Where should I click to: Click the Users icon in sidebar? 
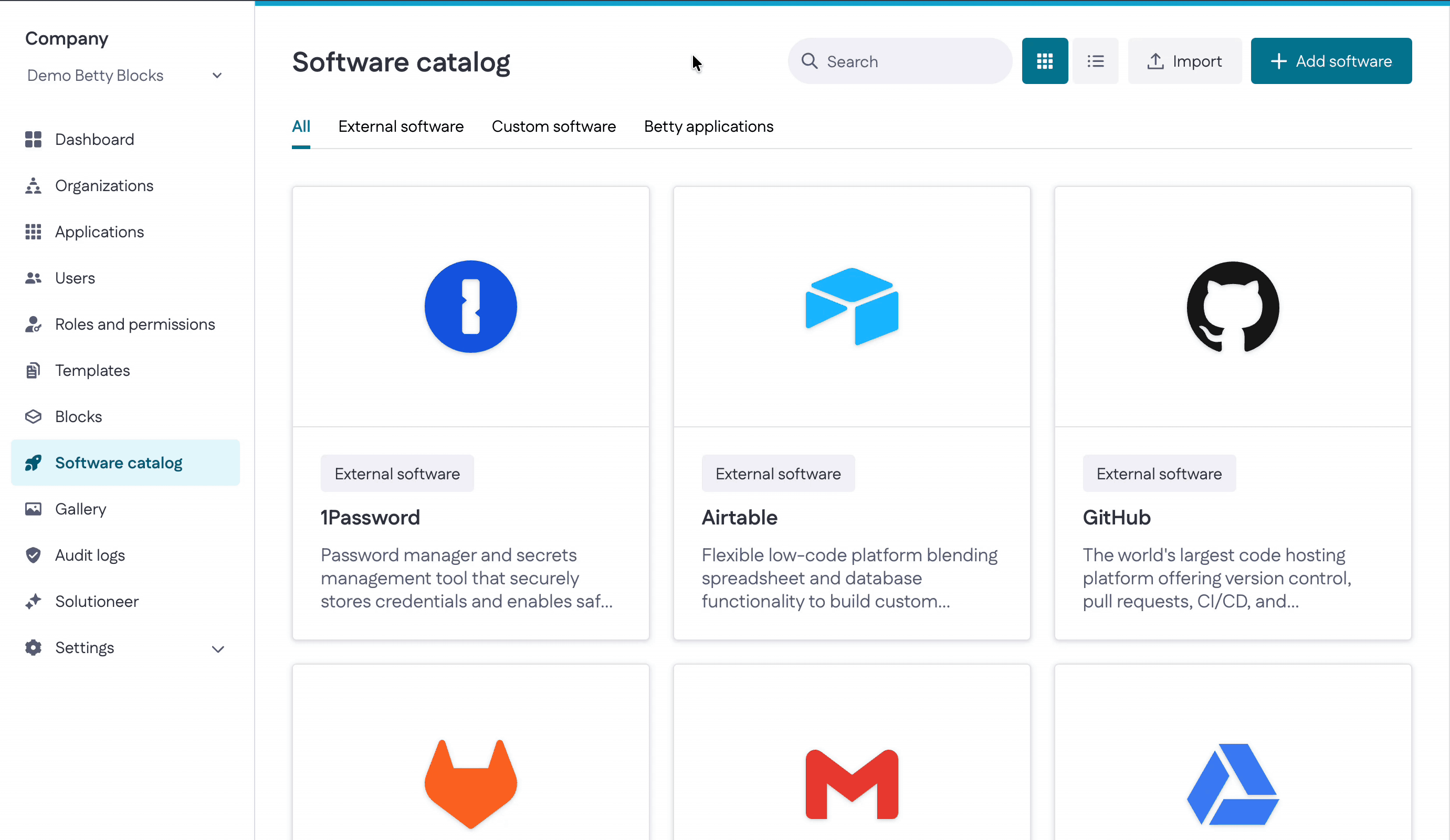pos(34,278)
